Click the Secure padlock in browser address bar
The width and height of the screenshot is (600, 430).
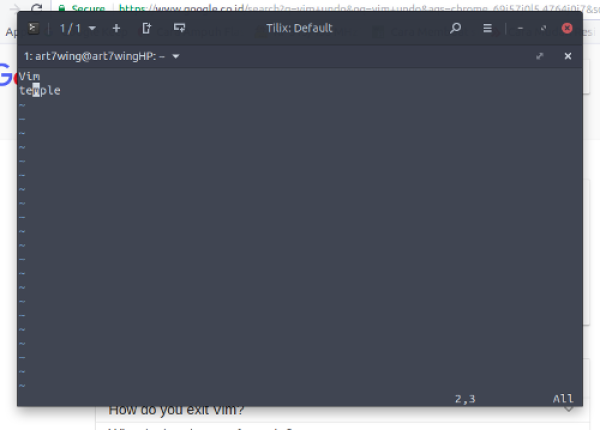pyautogui.click(x=61, y=8)
